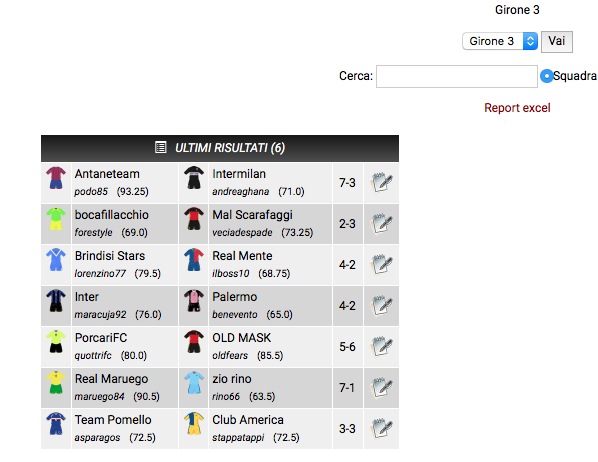Open notepad icon for bocafillacchio match
The image size is (598, 462).
pos(381,224)
